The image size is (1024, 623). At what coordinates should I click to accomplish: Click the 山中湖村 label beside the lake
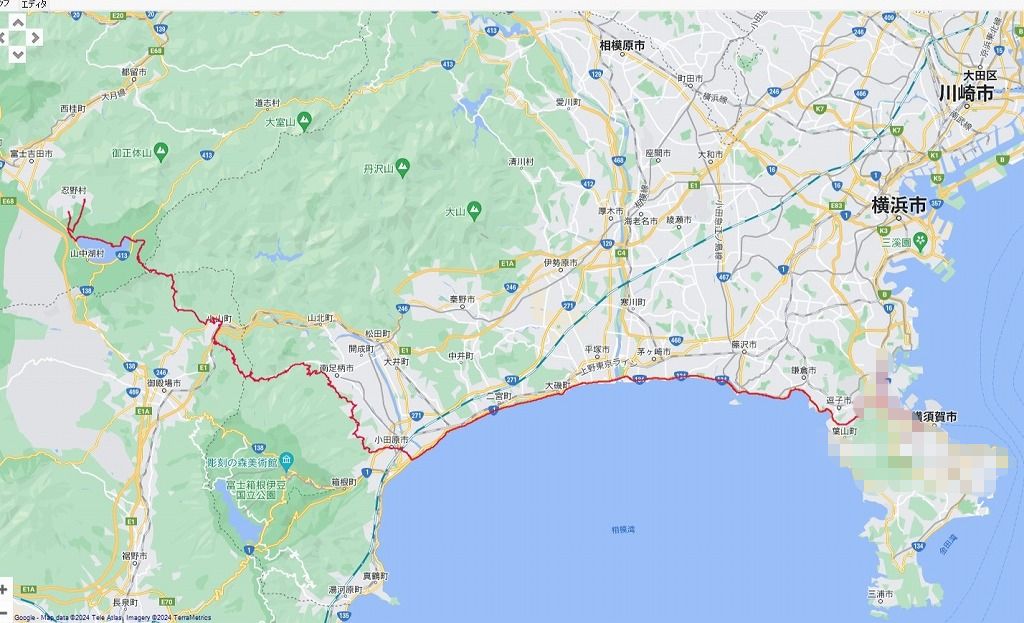(87, 253)
